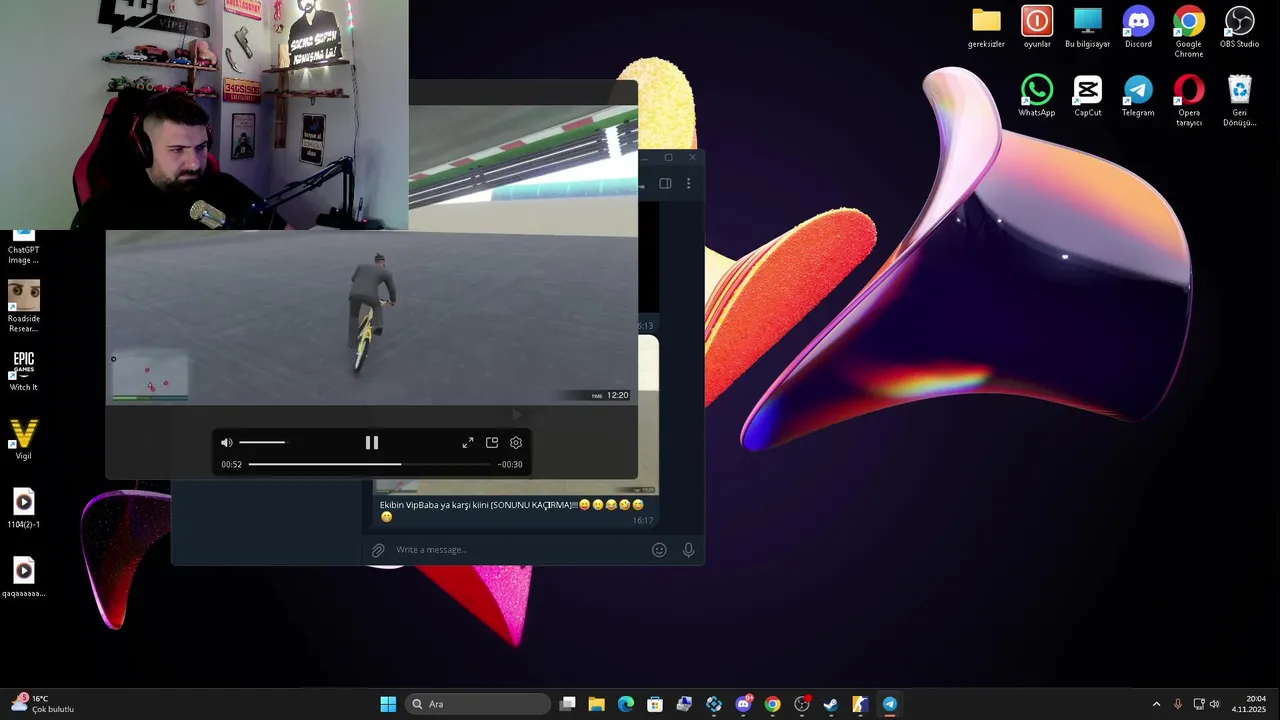Open Microsoft Store from taskbar
This screenshot has width=1280, height=720.
[x=655, y=704]
